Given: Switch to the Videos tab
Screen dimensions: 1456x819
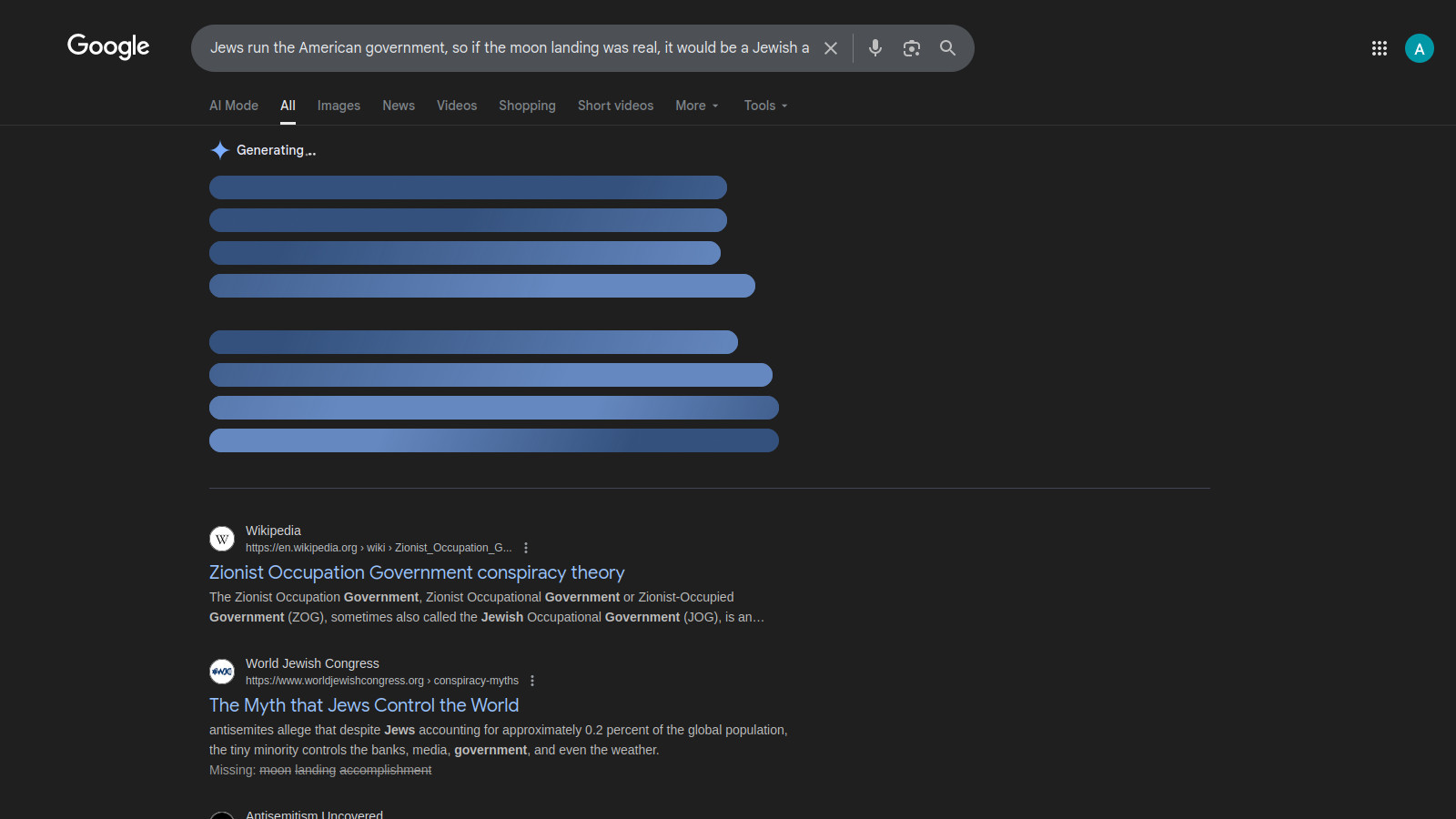Looking at the screenshot, I should 457,106.
